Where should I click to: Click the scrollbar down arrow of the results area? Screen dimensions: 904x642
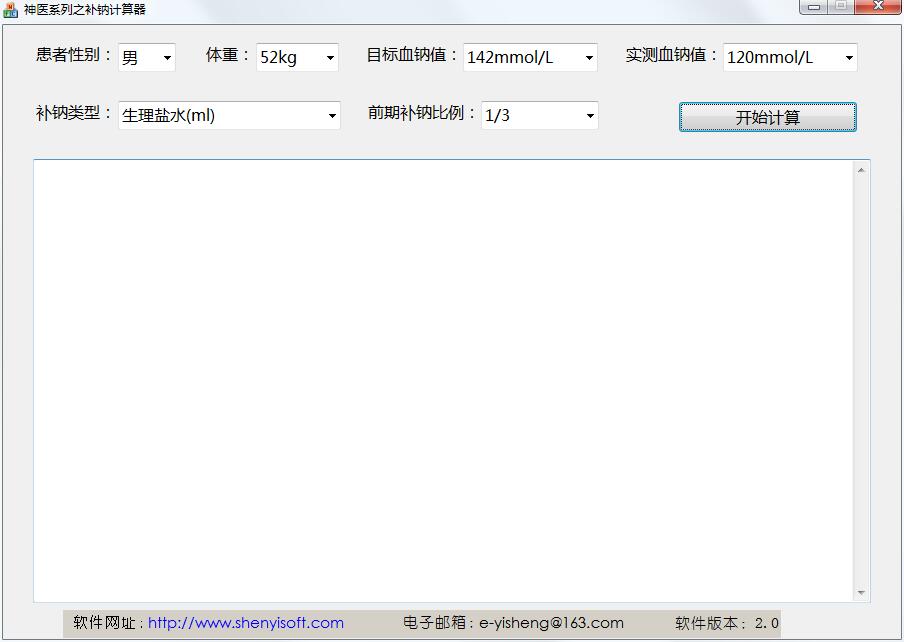click(x=861, y=591)
